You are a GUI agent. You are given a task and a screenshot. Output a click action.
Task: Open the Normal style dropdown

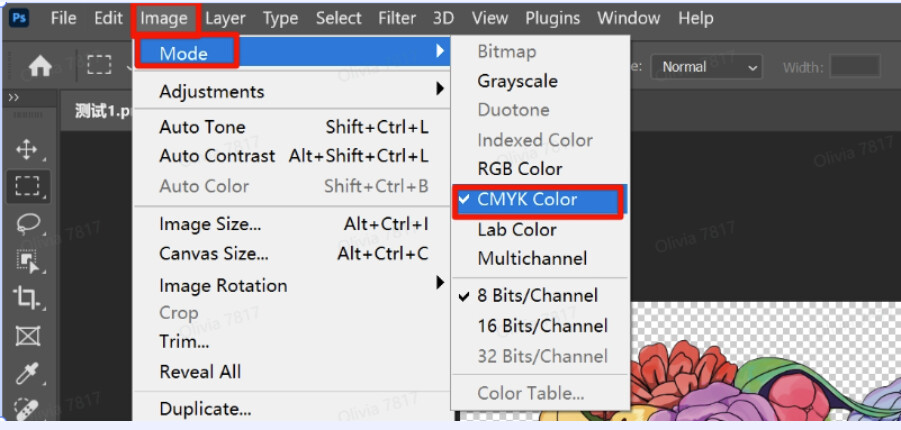pos(706,67)
